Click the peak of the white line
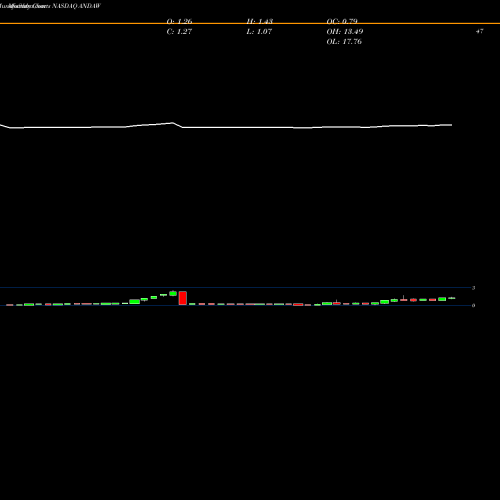The height and width of the screenshot is (500, 500). [x=172, y=123]
